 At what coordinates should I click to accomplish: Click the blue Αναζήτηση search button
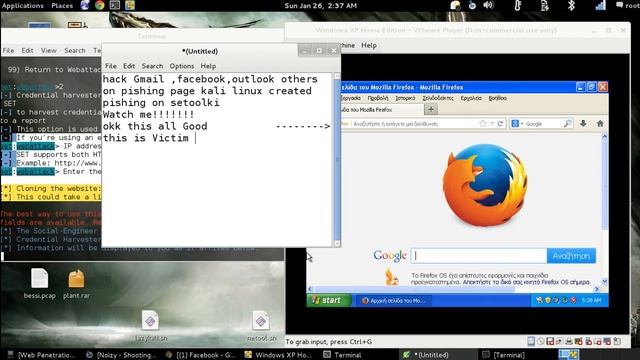coord(571,256)
